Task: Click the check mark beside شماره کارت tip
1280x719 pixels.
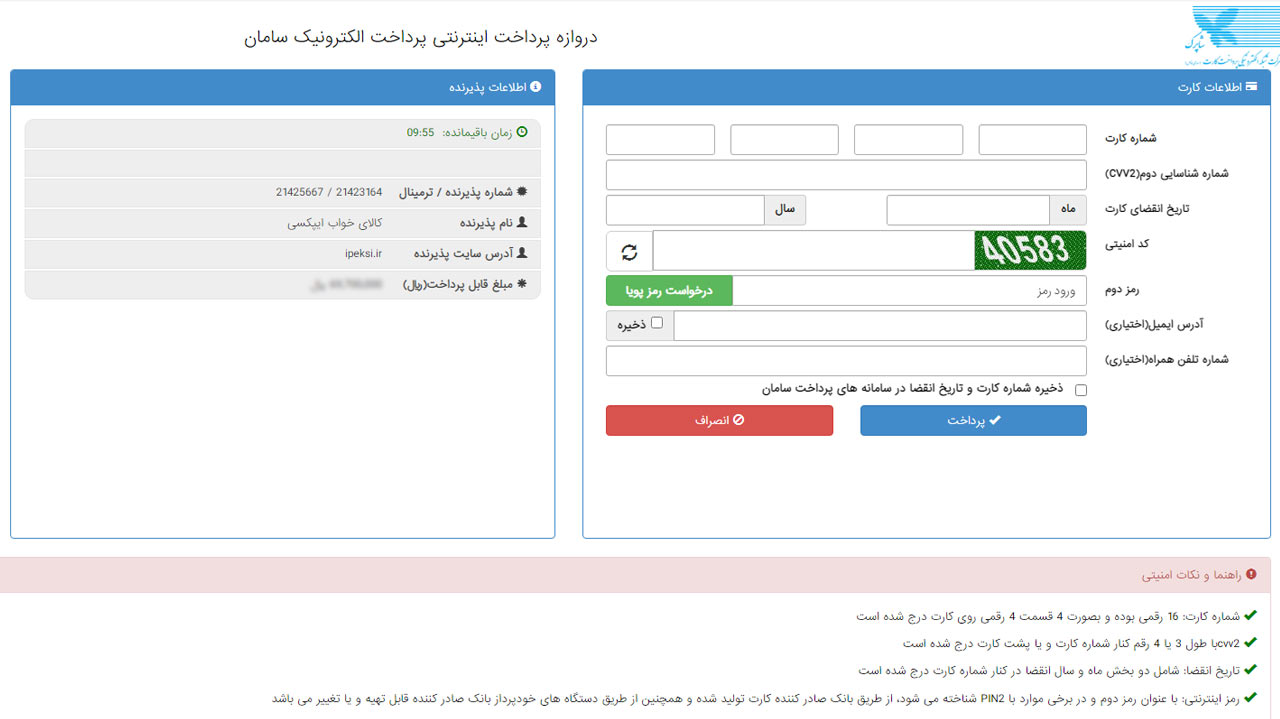Action: [1251, 616]
